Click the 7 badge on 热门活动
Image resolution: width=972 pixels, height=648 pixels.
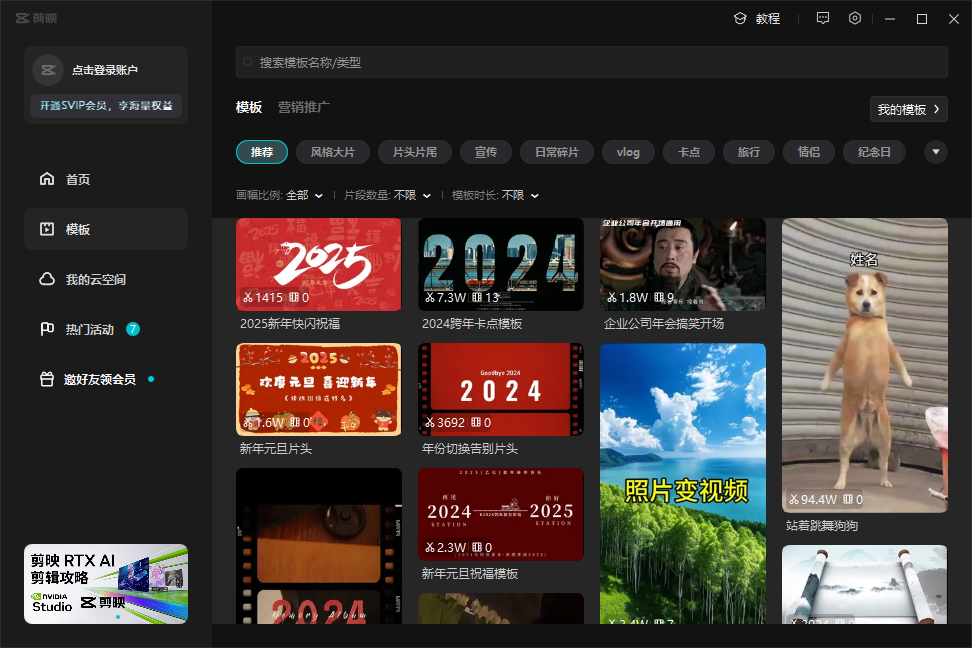(x=133, y=329)
